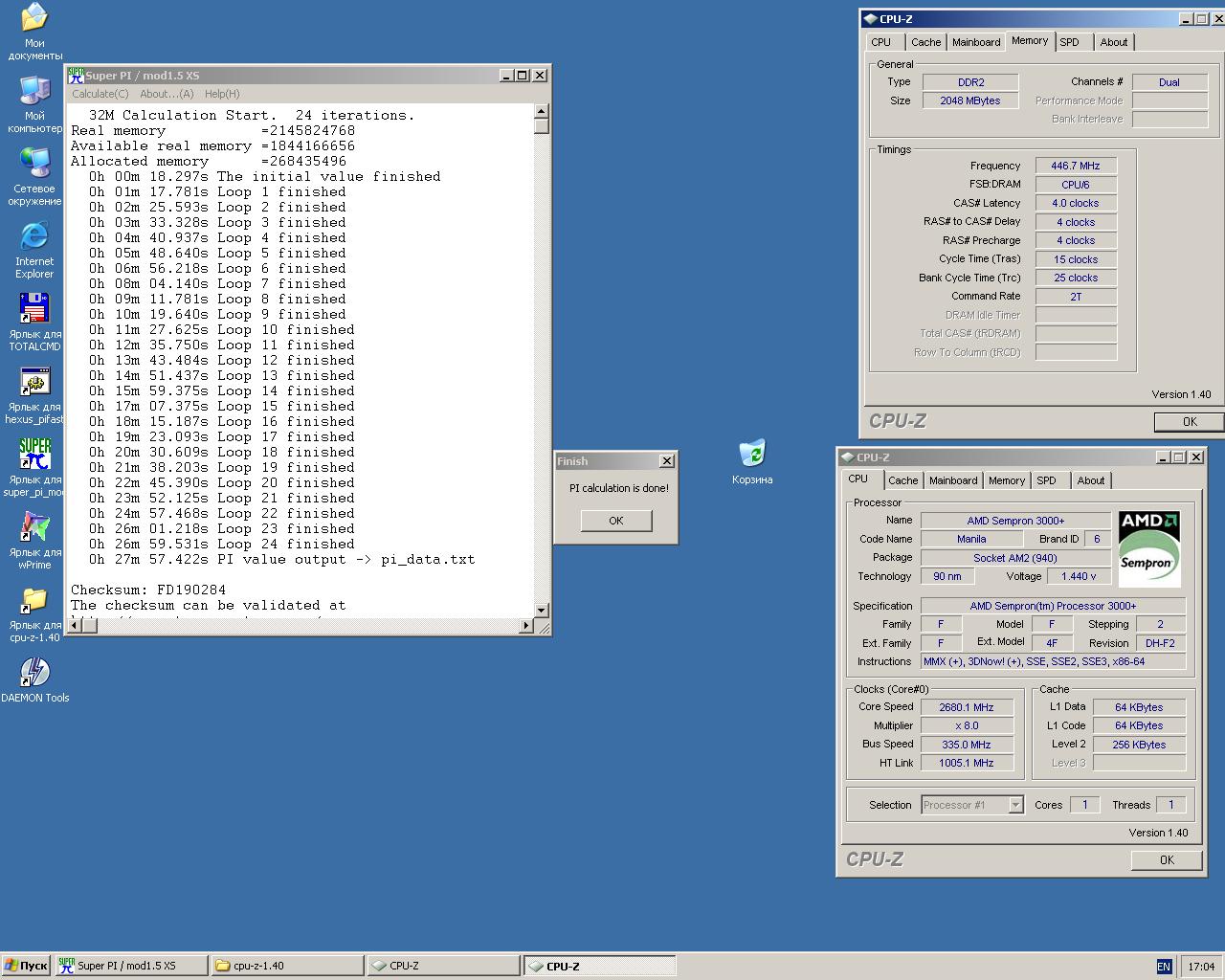Click the processor Name AMD Sempron 3000+ field
Image resolution: width=1225 pixels, height=980 pixels.
(1015, 521)
